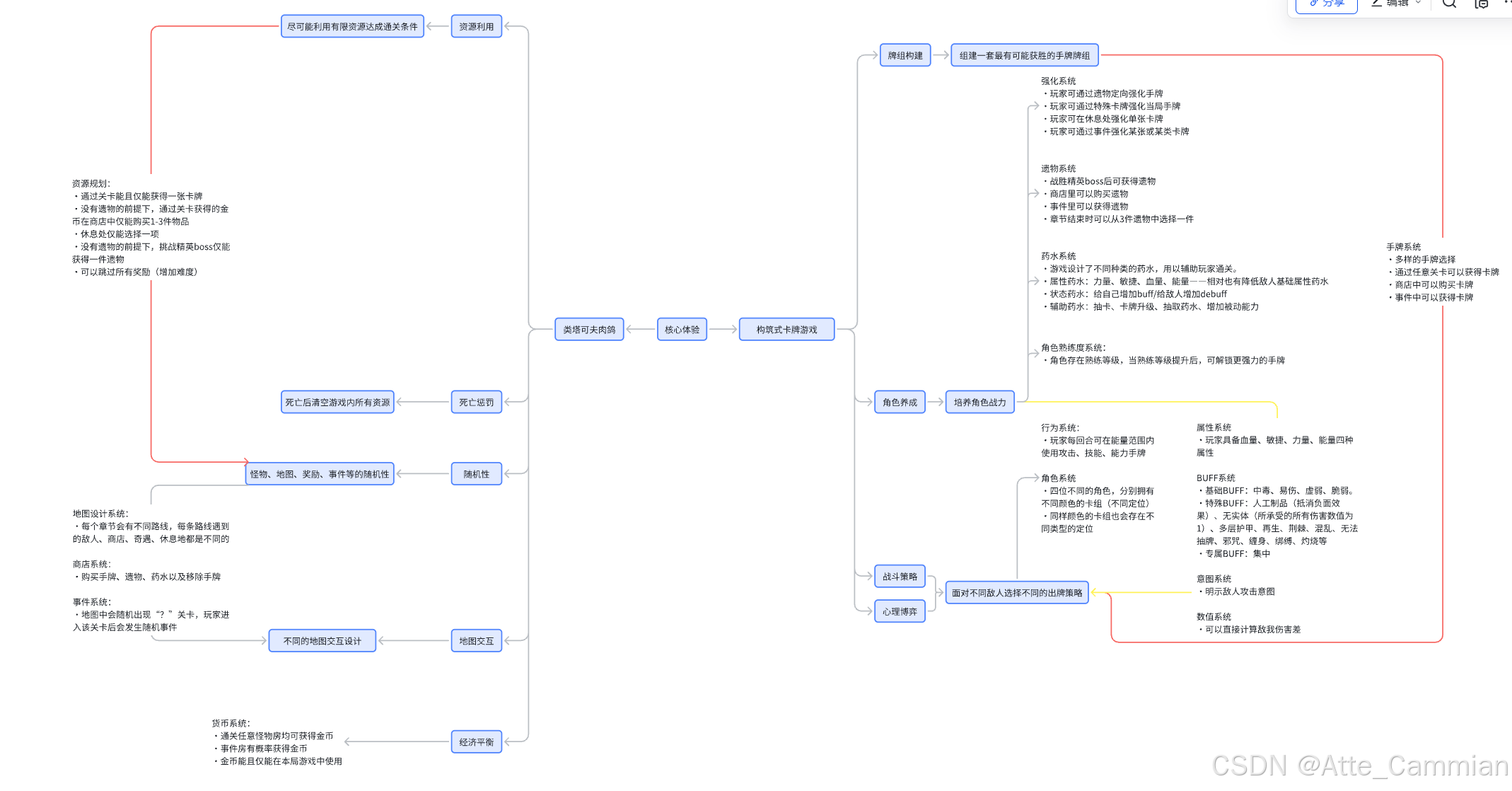Click the 死亡惩罚 node
The image size is (1512, 791).
tap(476, 403)
